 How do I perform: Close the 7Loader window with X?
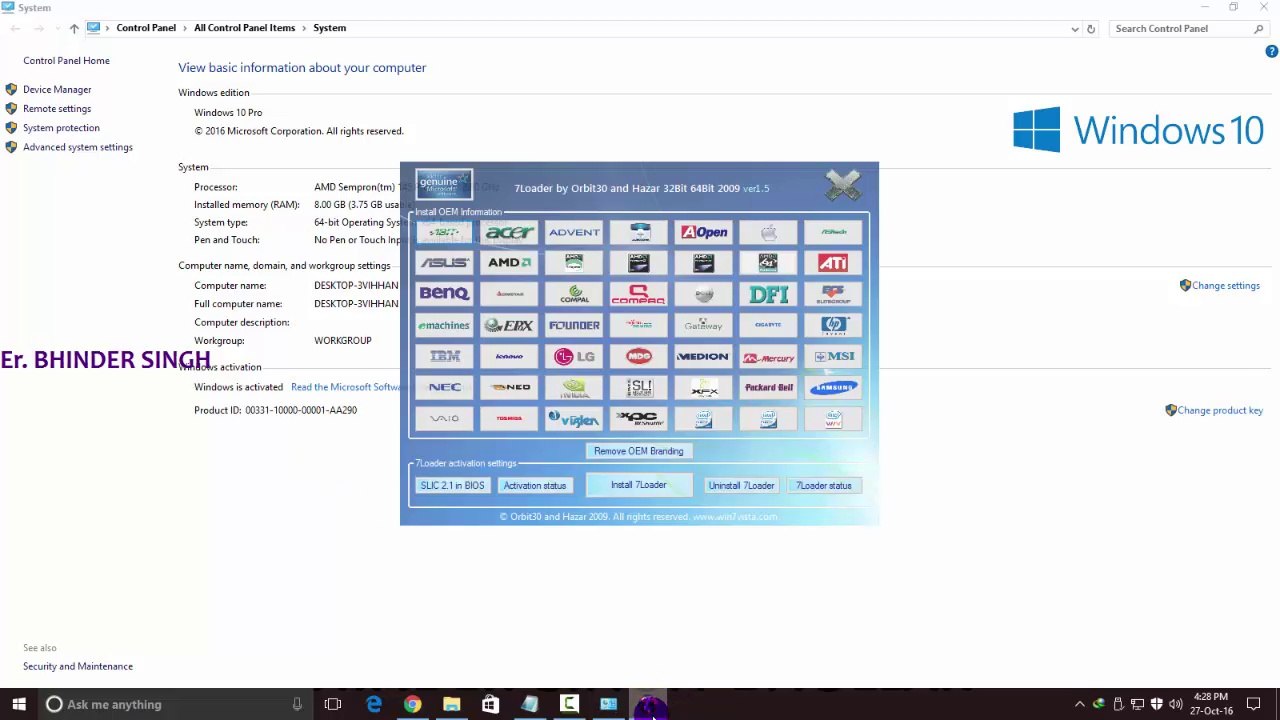[843, 185]
